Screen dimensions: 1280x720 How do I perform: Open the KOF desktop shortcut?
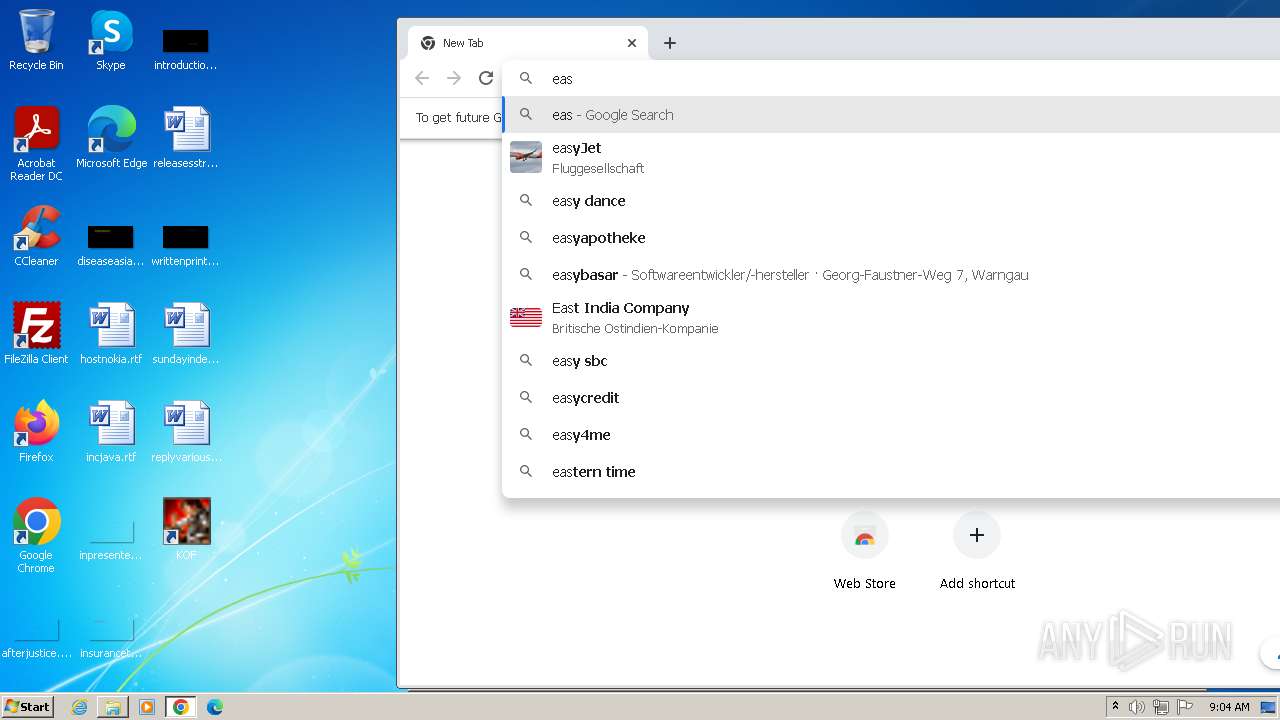[186, 530]
